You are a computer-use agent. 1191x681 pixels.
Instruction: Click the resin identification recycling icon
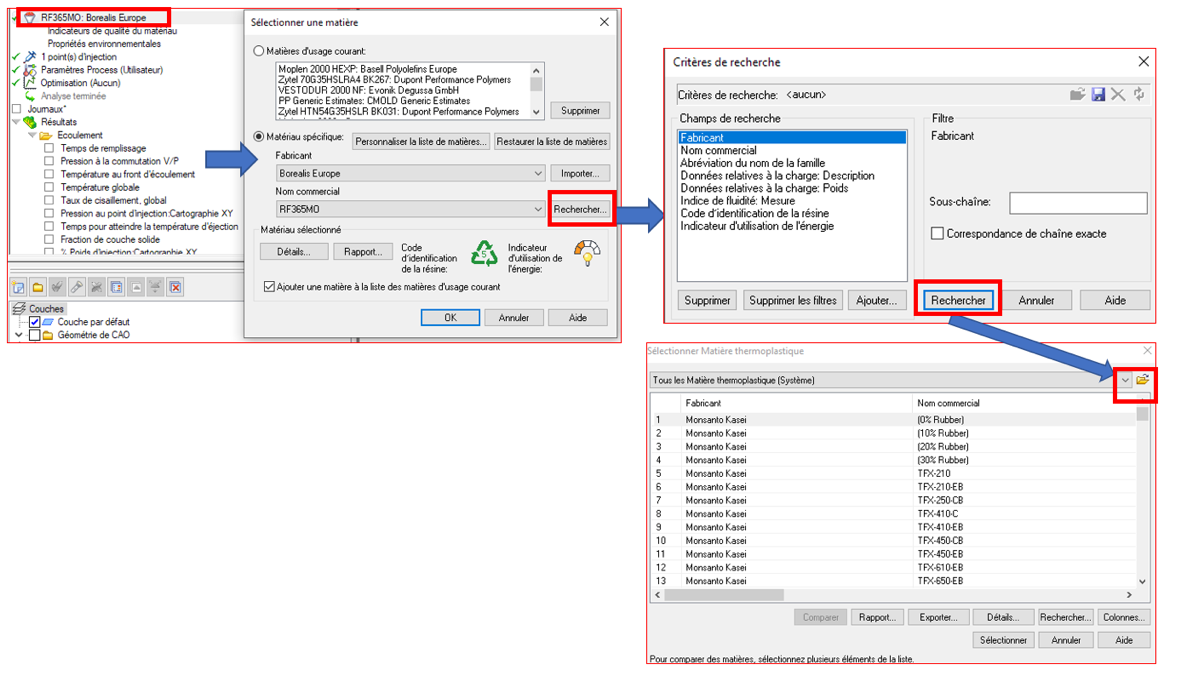[x=485, y=252]
